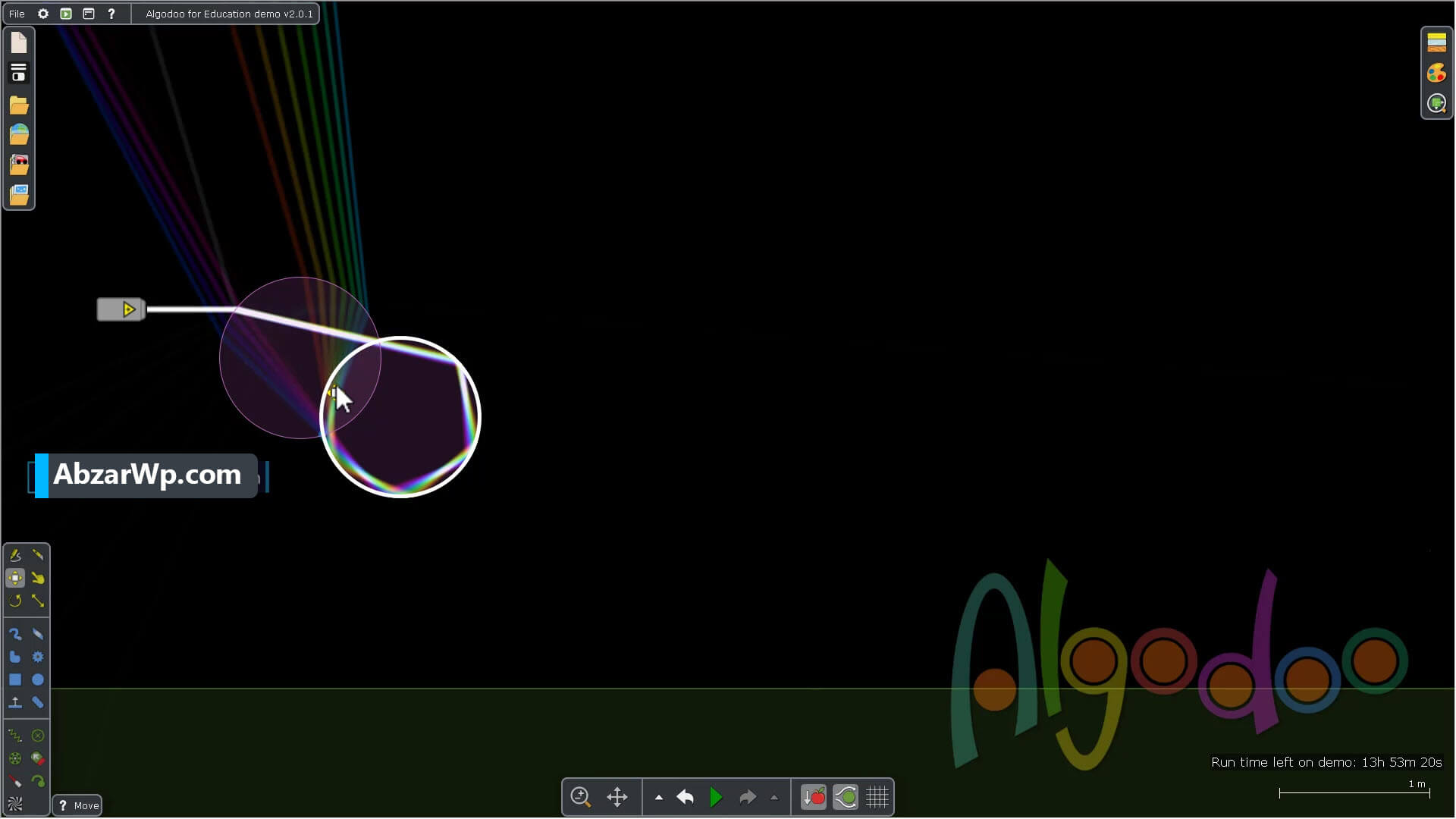Screen dimensions: 1456x819
Task: Choose the Box shape tool
Action: coord(15,679)
